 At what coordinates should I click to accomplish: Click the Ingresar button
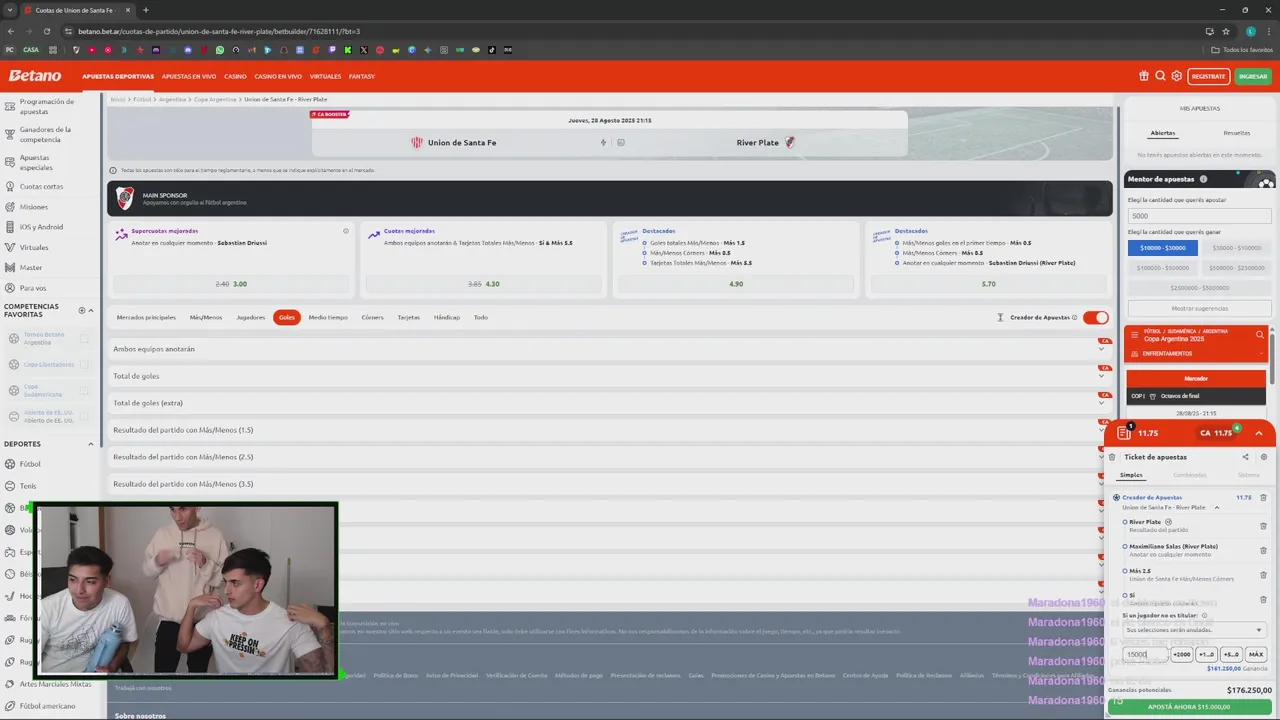pyautogui.click(x=1253, y=76)
